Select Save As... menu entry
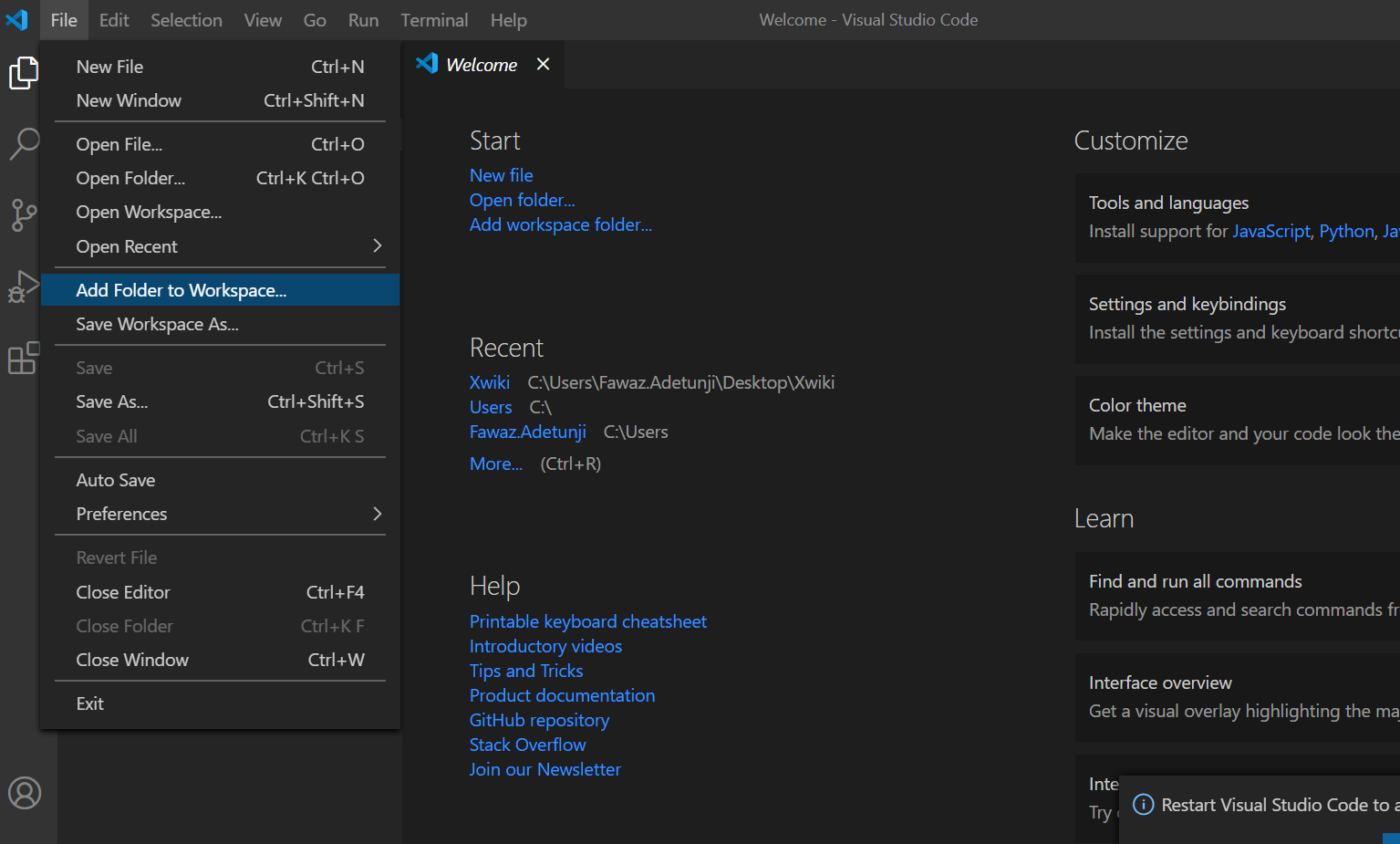 coord(220,401)
